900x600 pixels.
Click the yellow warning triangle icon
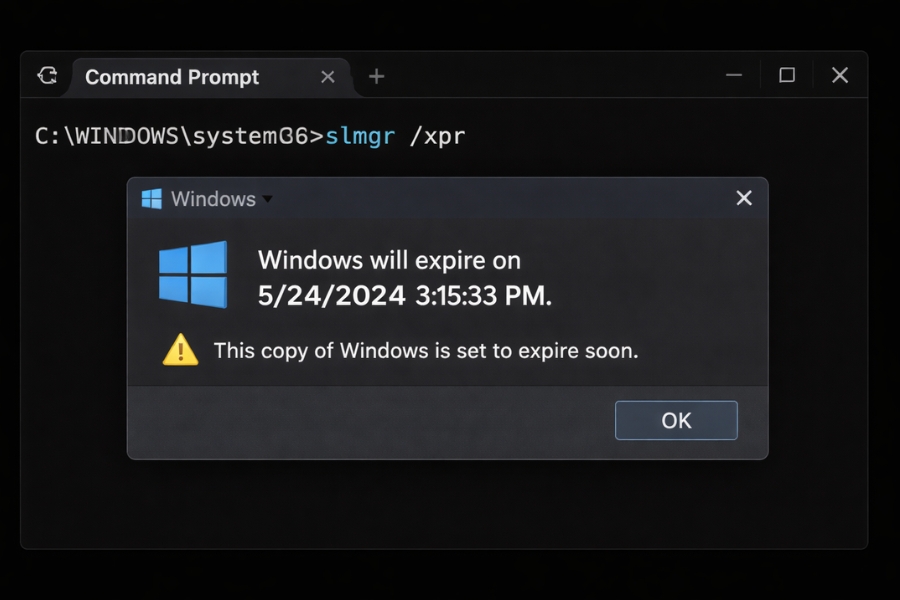coord(180,350)
